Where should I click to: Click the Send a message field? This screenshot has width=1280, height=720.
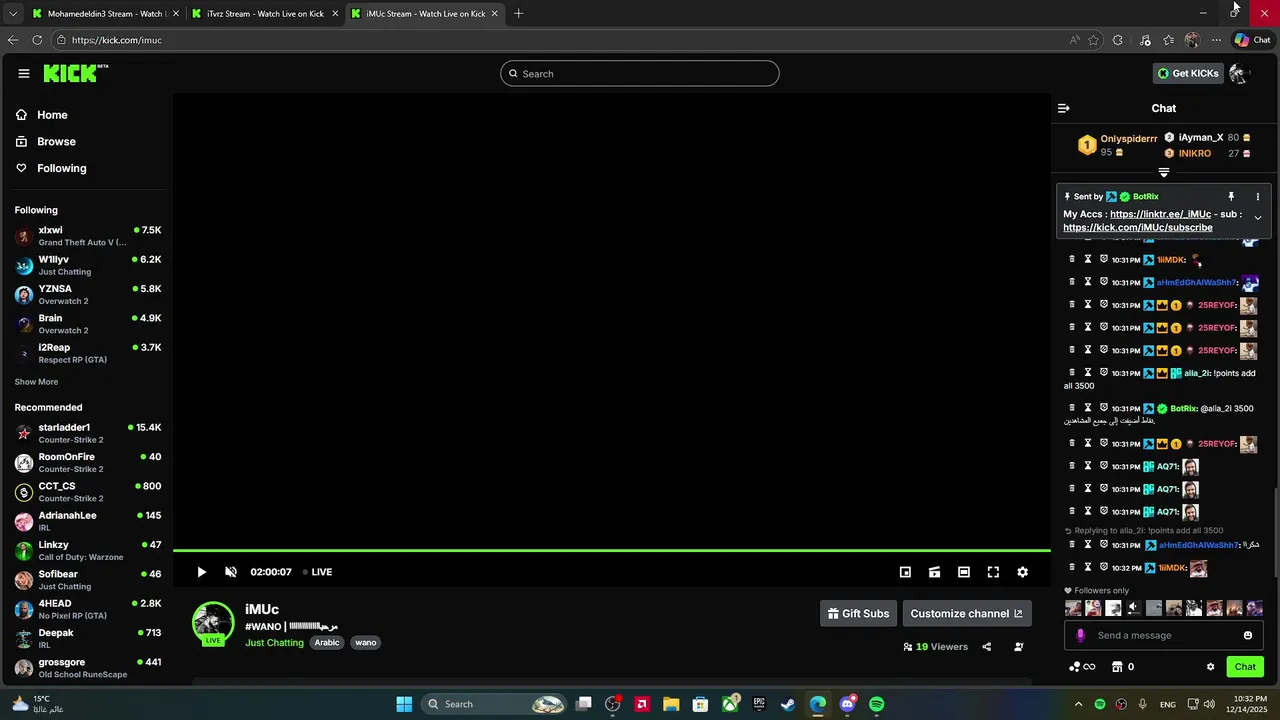[1165, 635]
